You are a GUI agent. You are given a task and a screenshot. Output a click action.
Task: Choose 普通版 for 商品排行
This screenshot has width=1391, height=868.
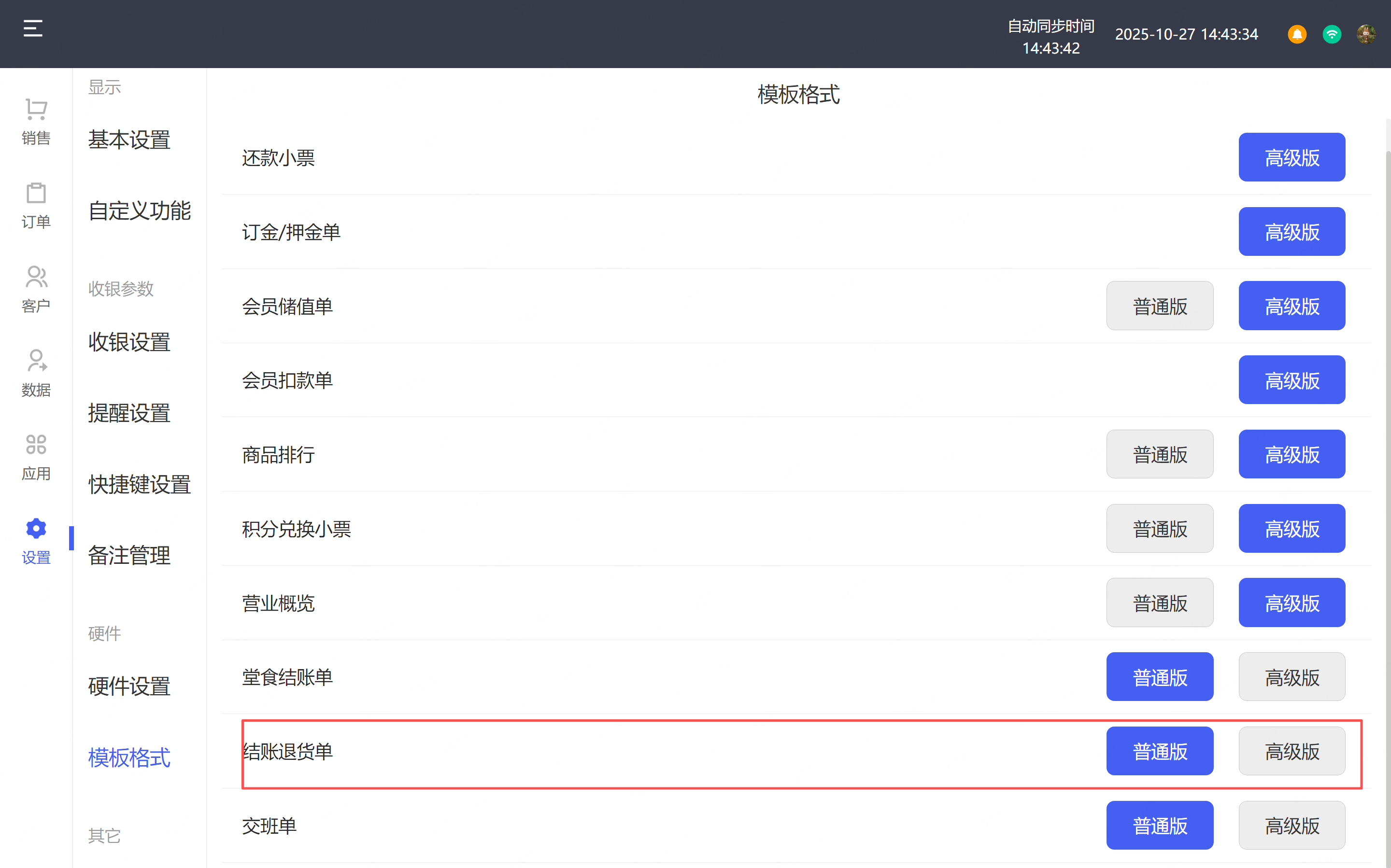tap(1160, 455)
